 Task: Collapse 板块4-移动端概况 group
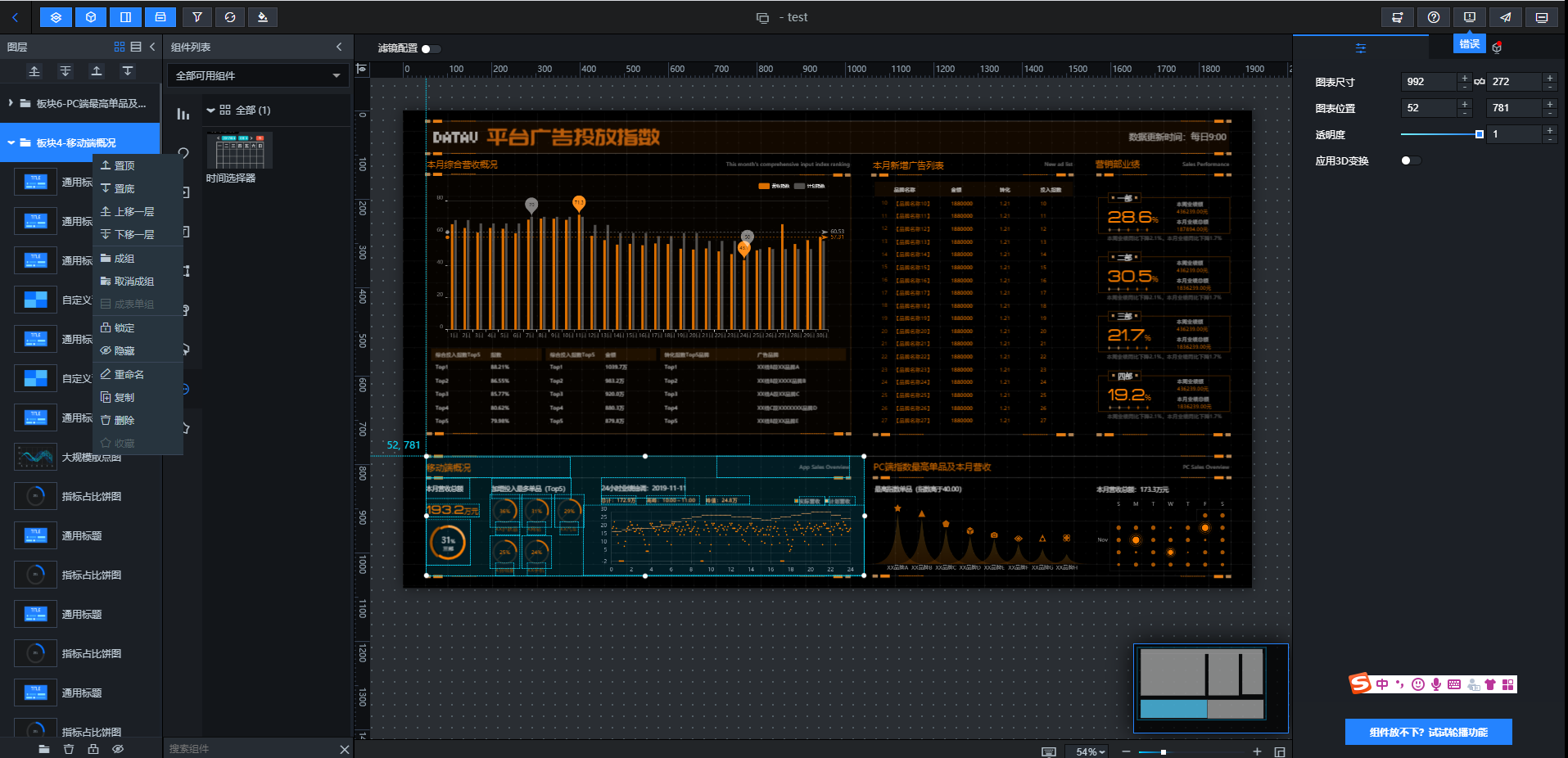tap(11, 142)
